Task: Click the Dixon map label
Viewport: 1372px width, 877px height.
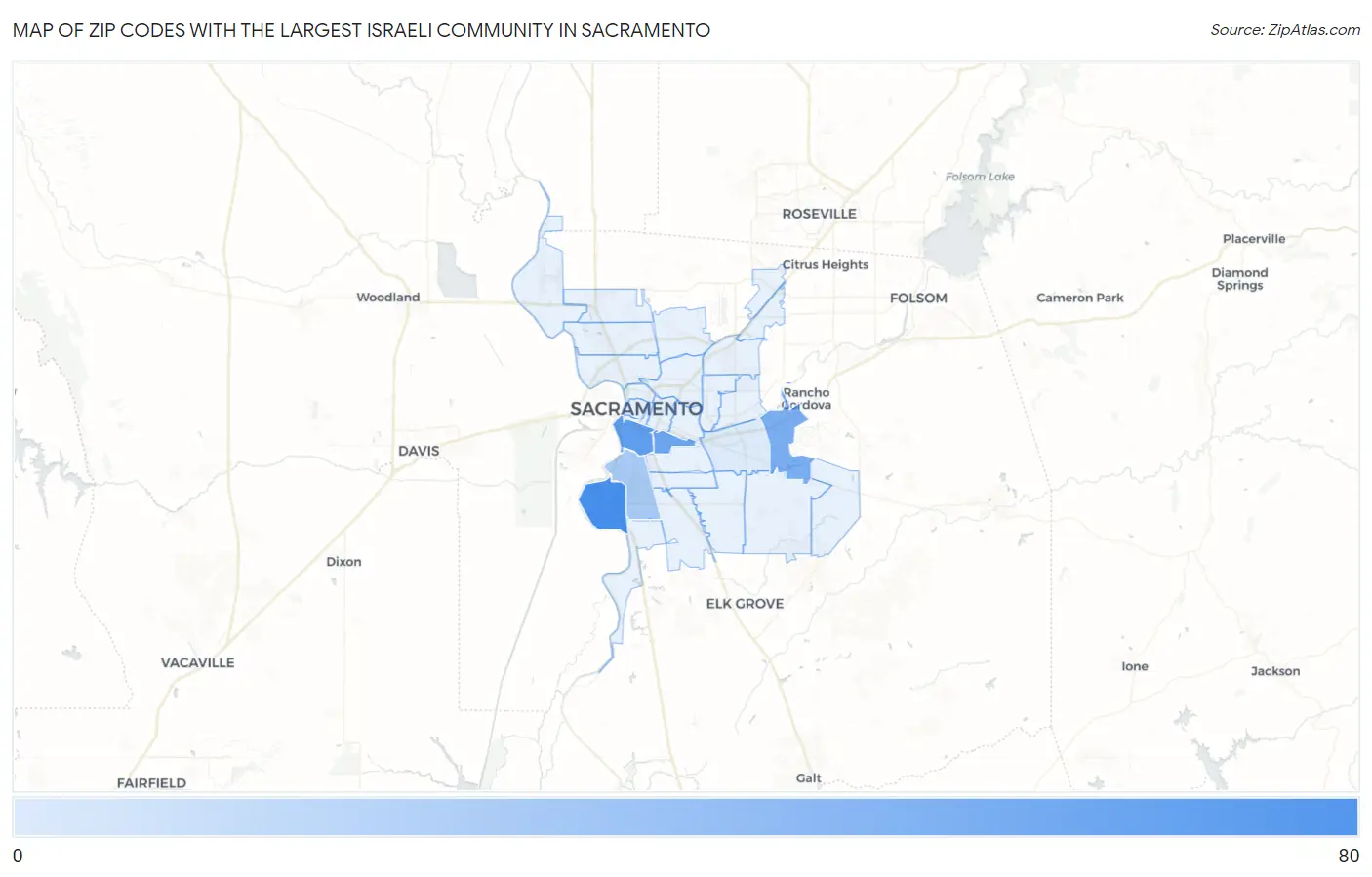Action: (343, 562)
